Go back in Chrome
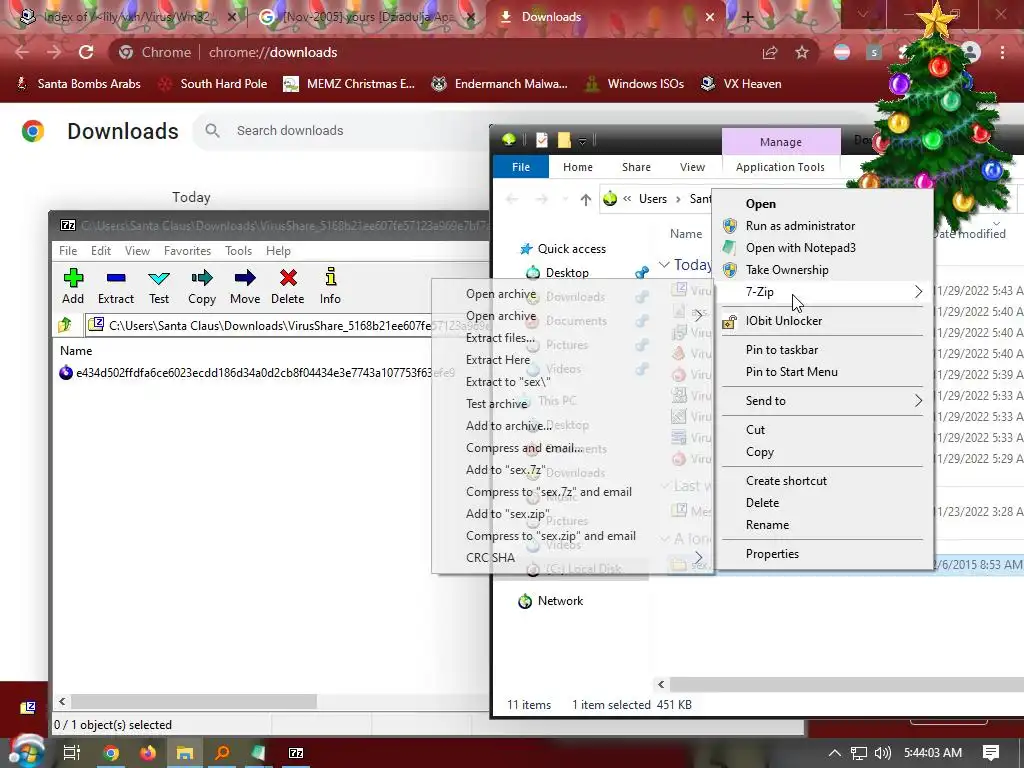1024x768 pixels. pyautogui.click(x=22, y=52)
